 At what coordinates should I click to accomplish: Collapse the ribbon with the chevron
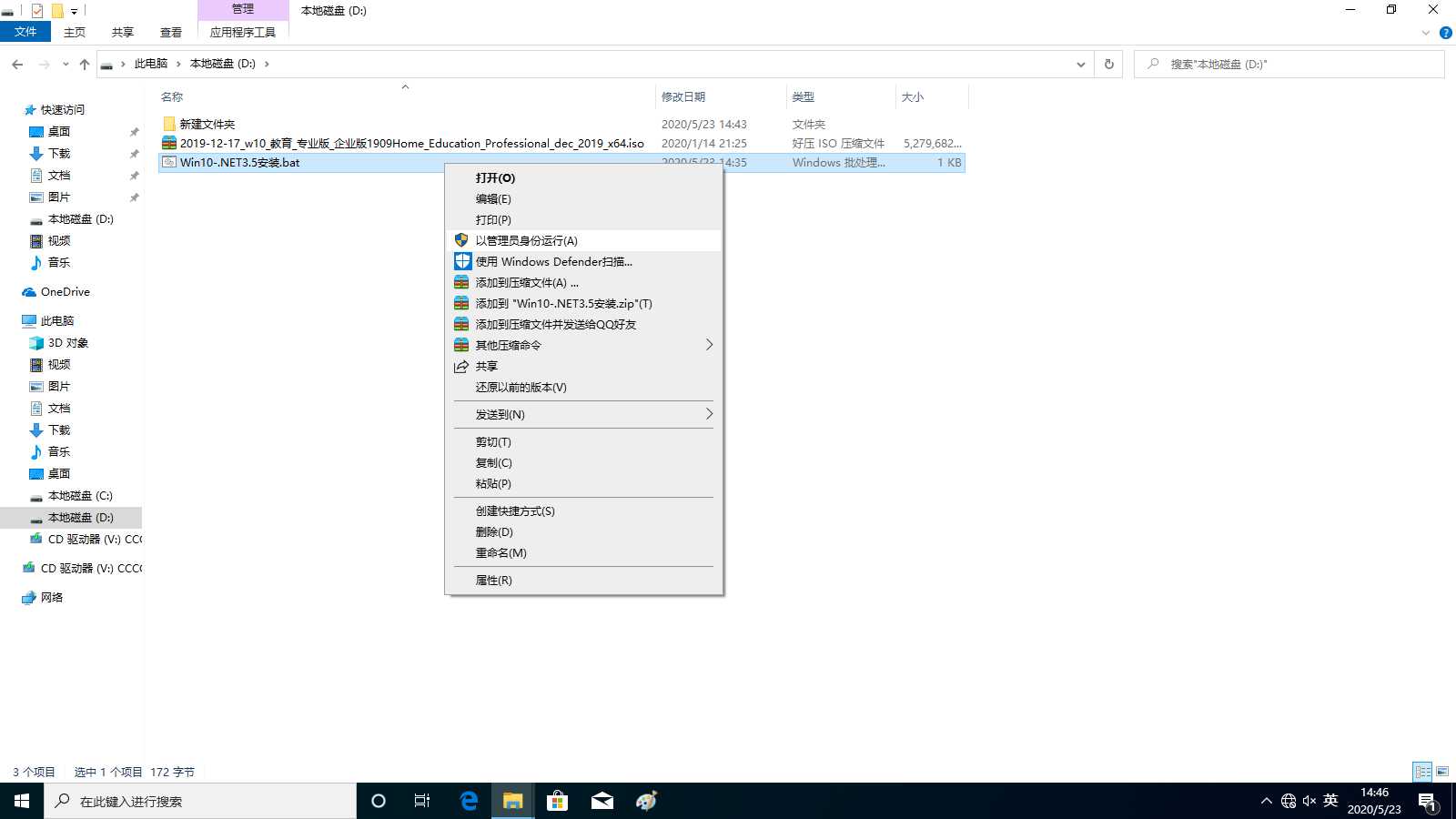[1426, 33]
